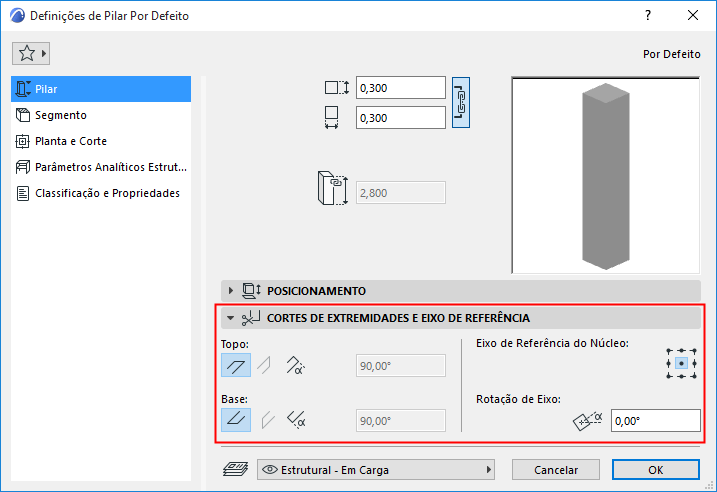Click the column 3D preview thumbnail

tap(605, 175)
